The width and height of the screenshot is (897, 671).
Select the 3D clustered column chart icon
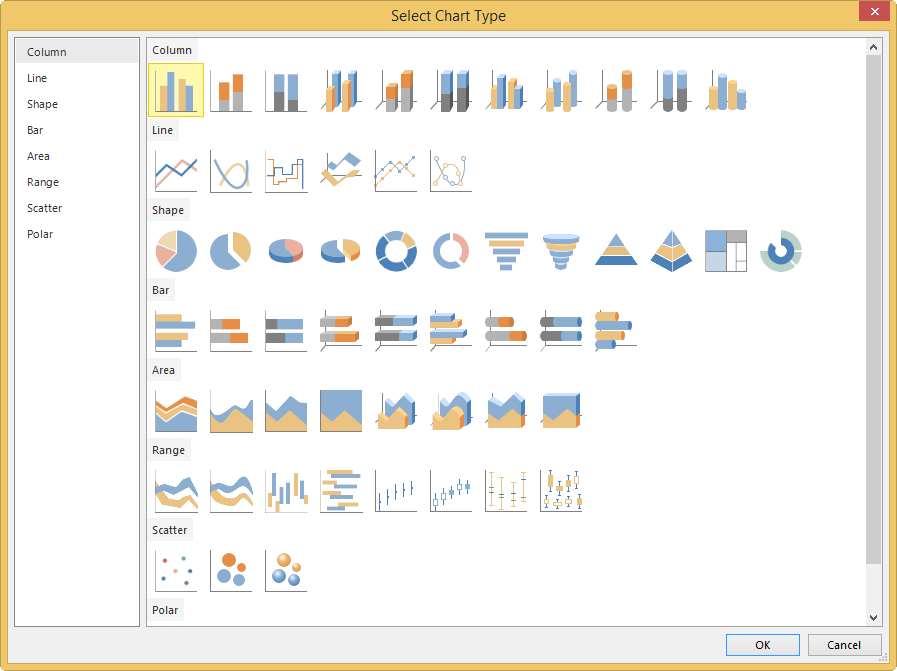pos(341,90)
